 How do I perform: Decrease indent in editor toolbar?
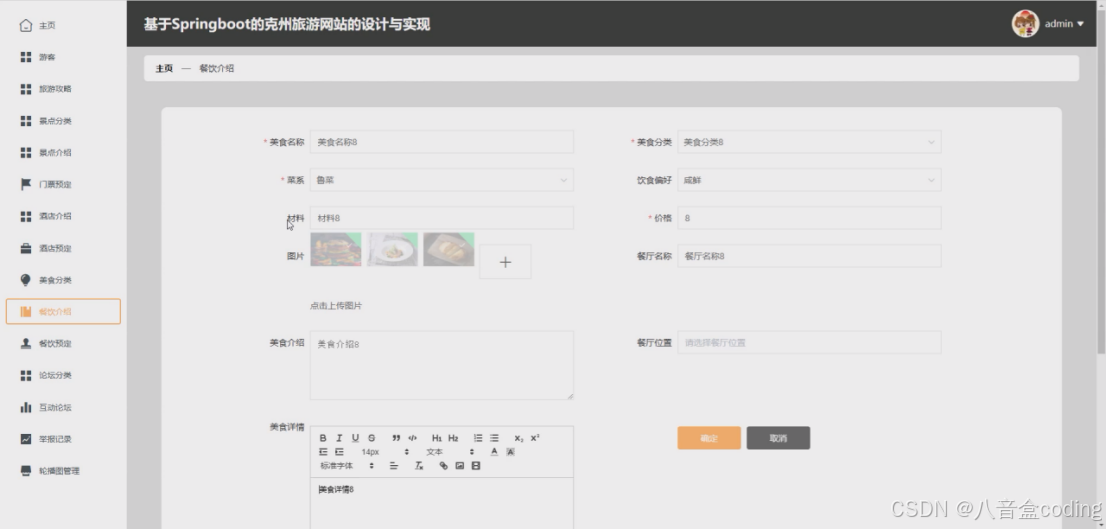pos(323,452)
